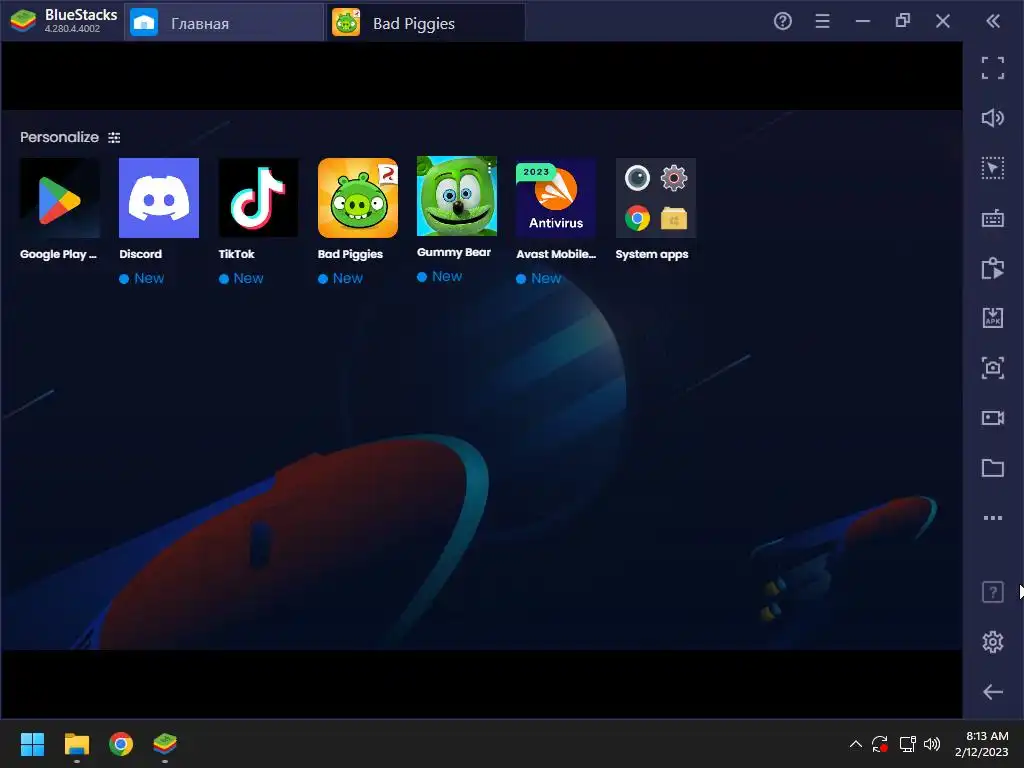1024x768 pixels.
Task: Click the New badge under Bad Piggies
Action: point(340,278)
